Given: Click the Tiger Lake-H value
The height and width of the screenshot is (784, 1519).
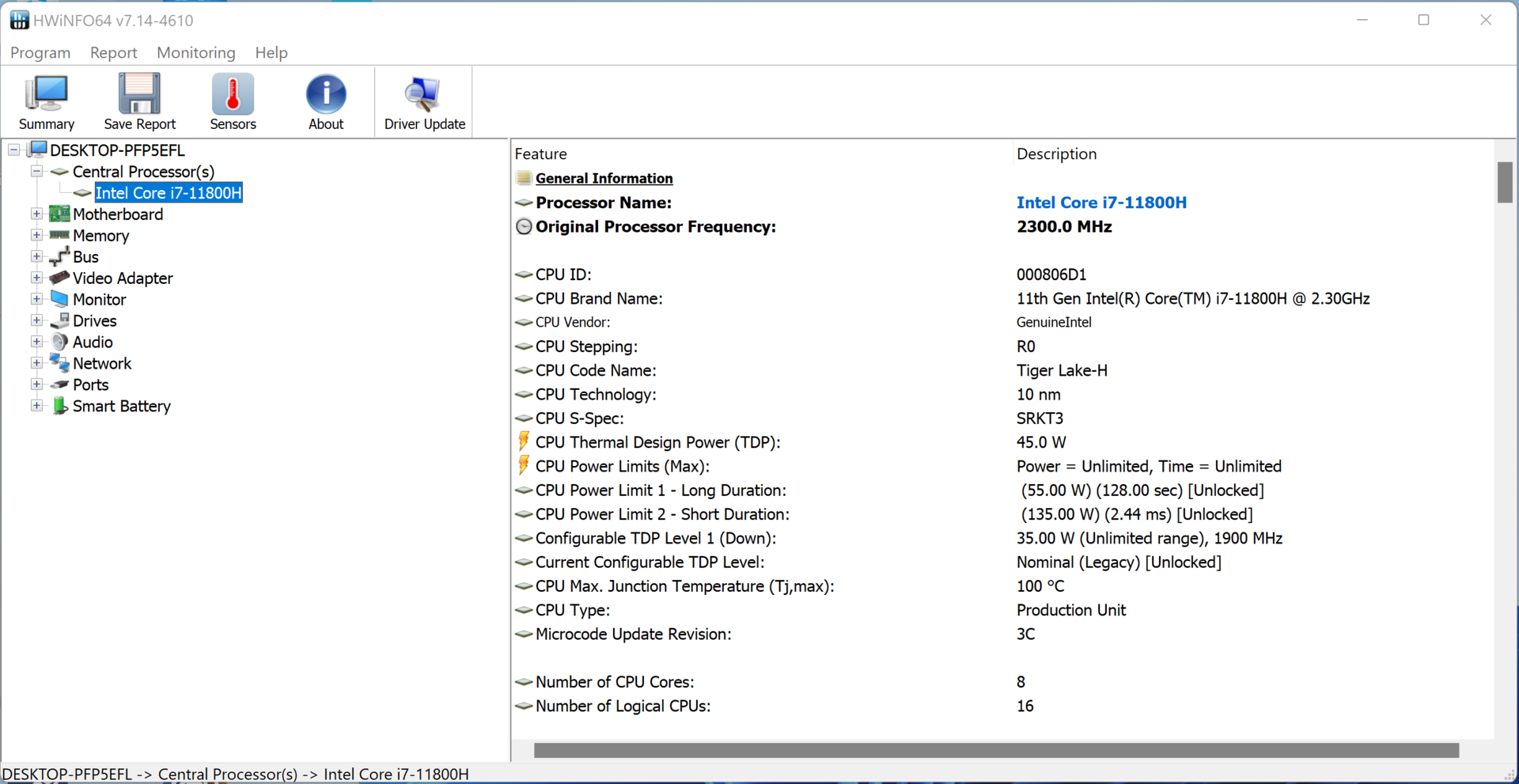Looking at the screenshot, I should tap(1062, 370).
